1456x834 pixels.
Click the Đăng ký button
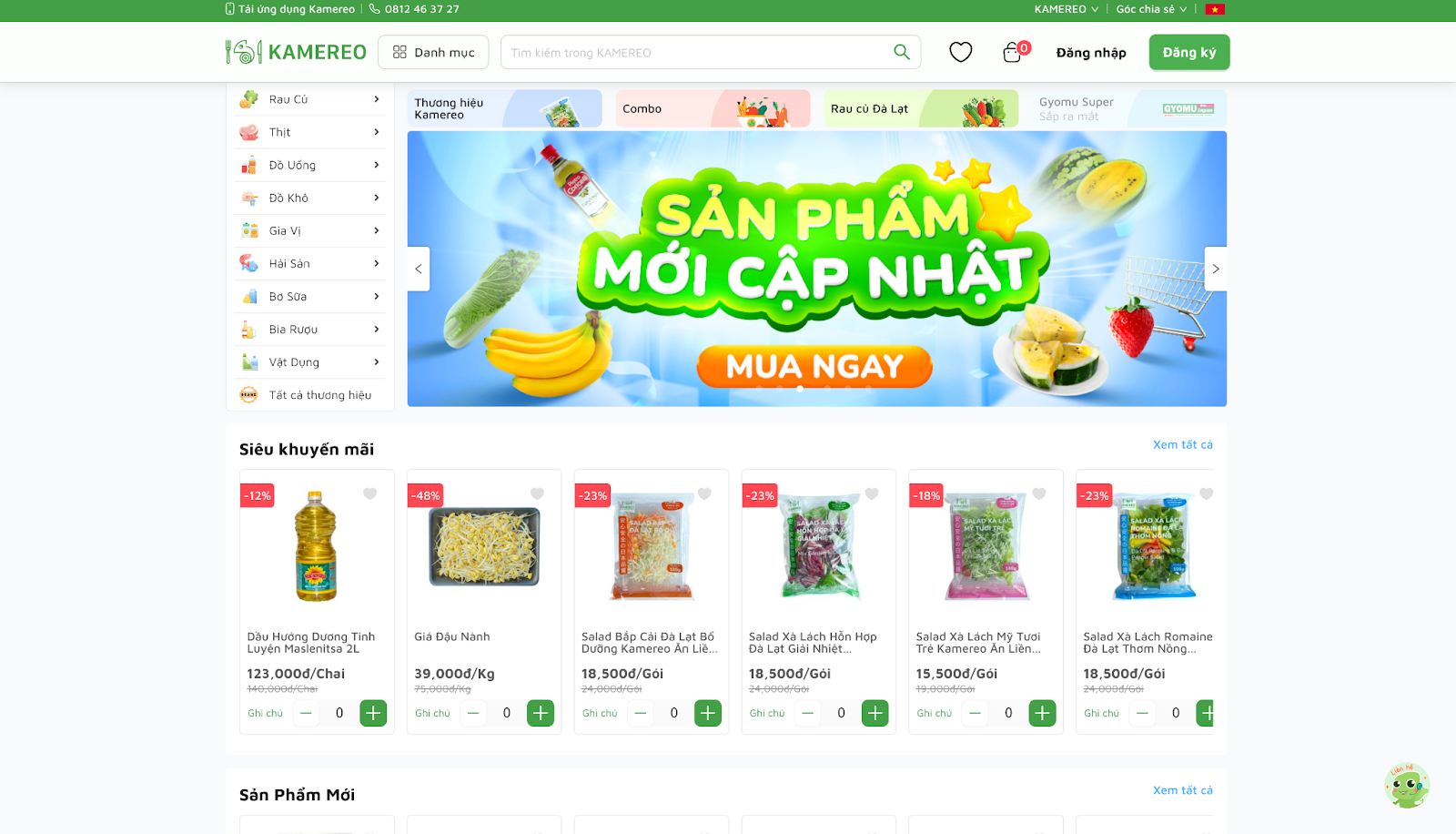tap(1189, 52)
